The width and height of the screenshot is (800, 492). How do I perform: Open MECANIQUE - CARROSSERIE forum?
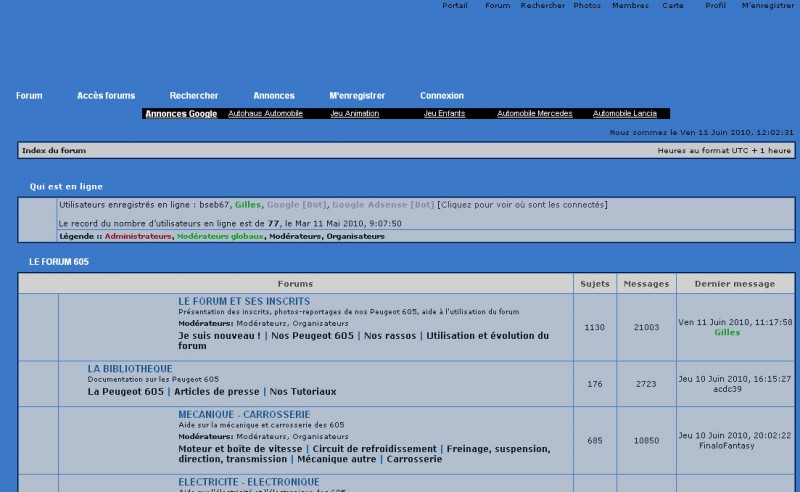click(x=244, y=415)
